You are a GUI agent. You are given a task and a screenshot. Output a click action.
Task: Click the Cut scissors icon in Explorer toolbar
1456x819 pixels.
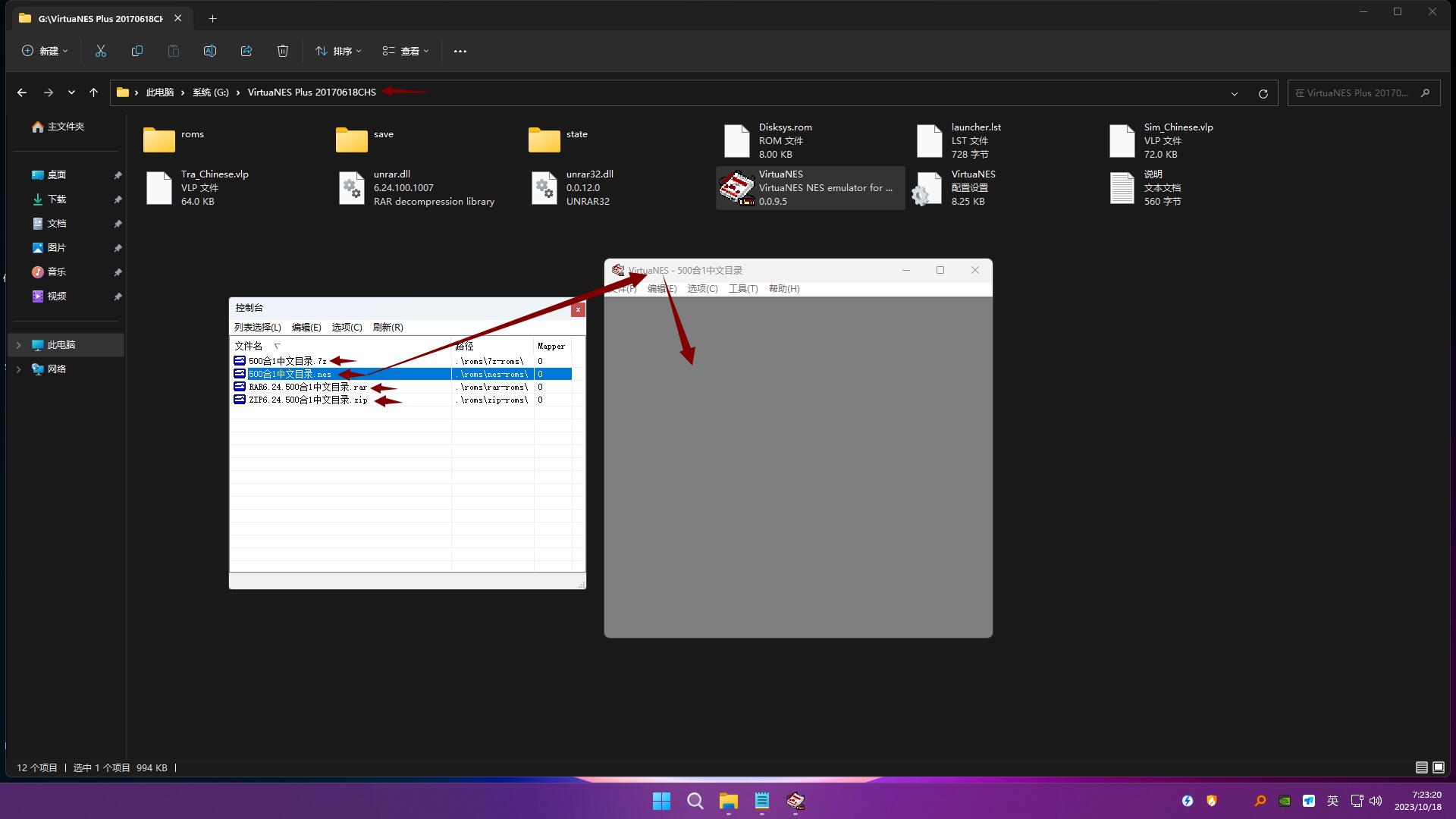tap(101, 51)
